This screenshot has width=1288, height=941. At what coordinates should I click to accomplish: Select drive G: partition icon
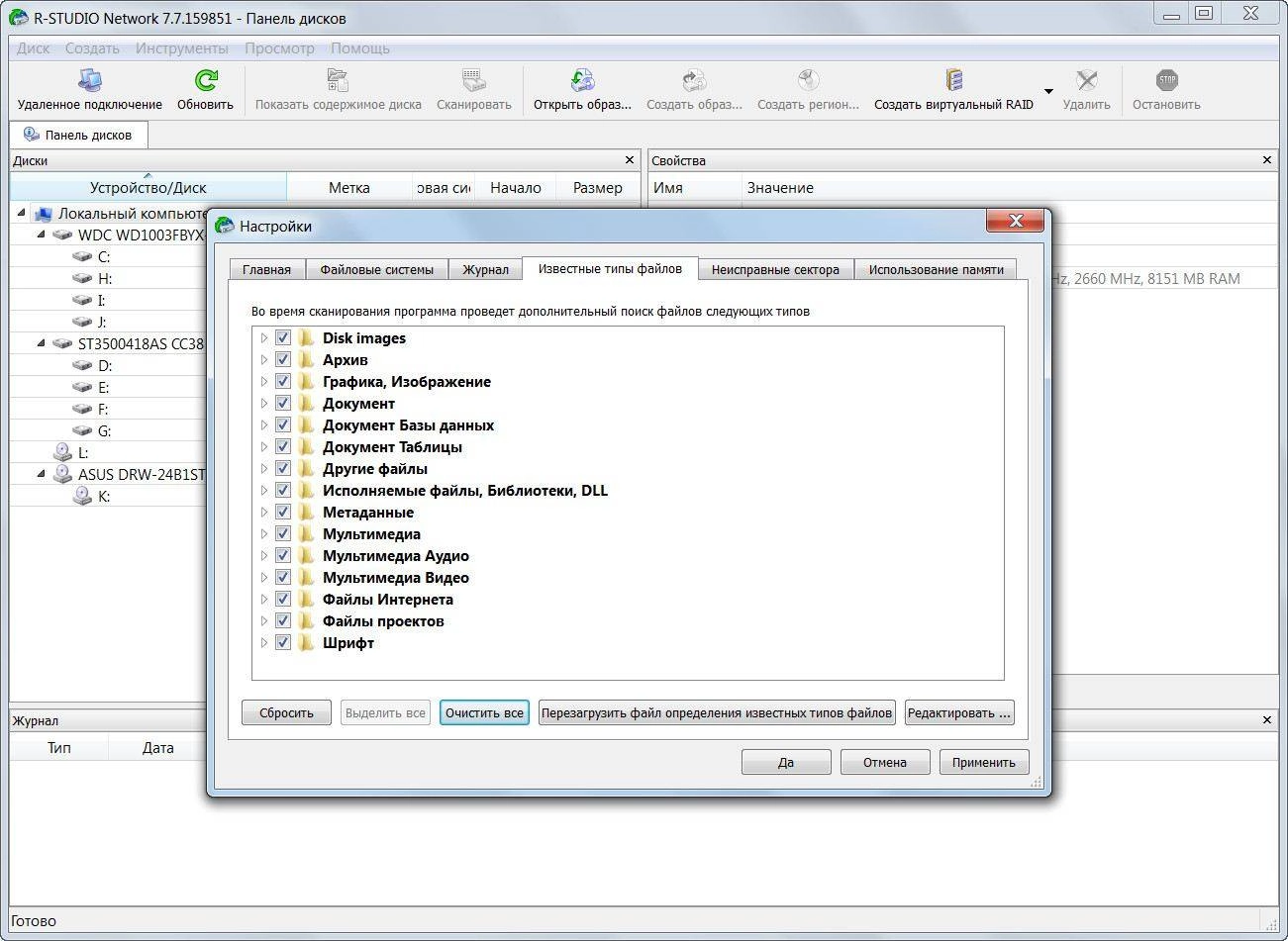click(82, 431)
